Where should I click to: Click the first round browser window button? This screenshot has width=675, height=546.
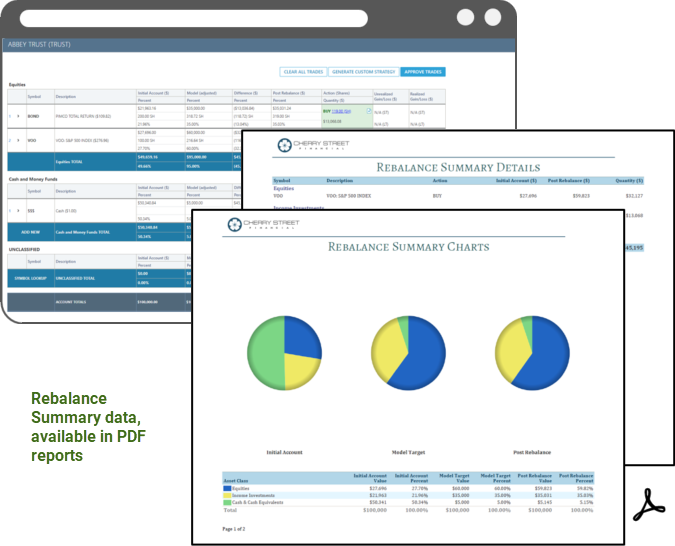click(x=465, y=17)
